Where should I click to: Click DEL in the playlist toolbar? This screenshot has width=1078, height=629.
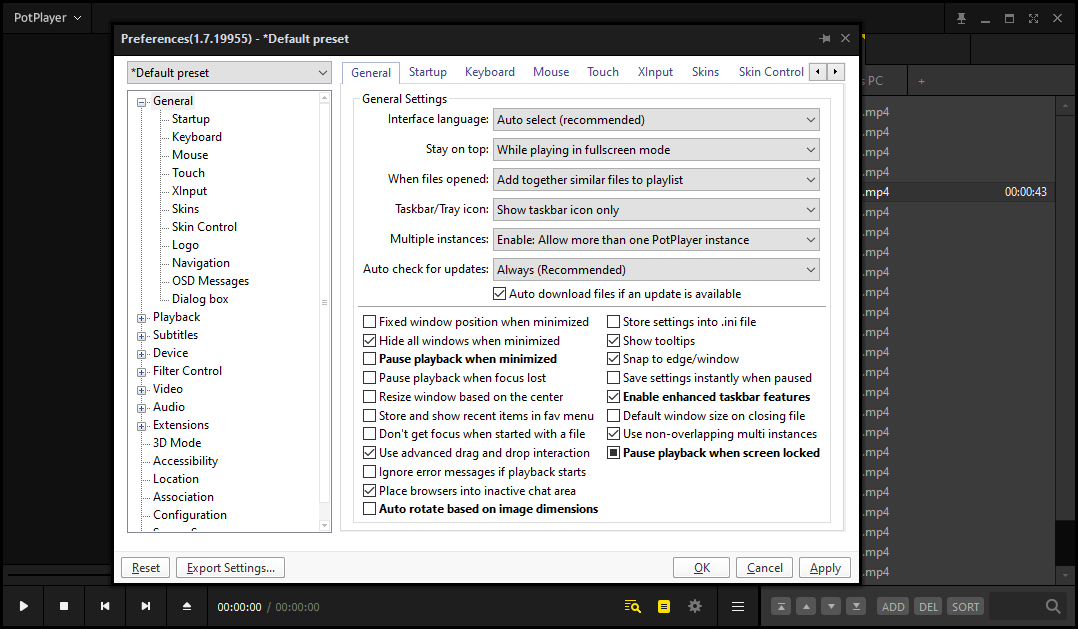click(x=929, y=606)
